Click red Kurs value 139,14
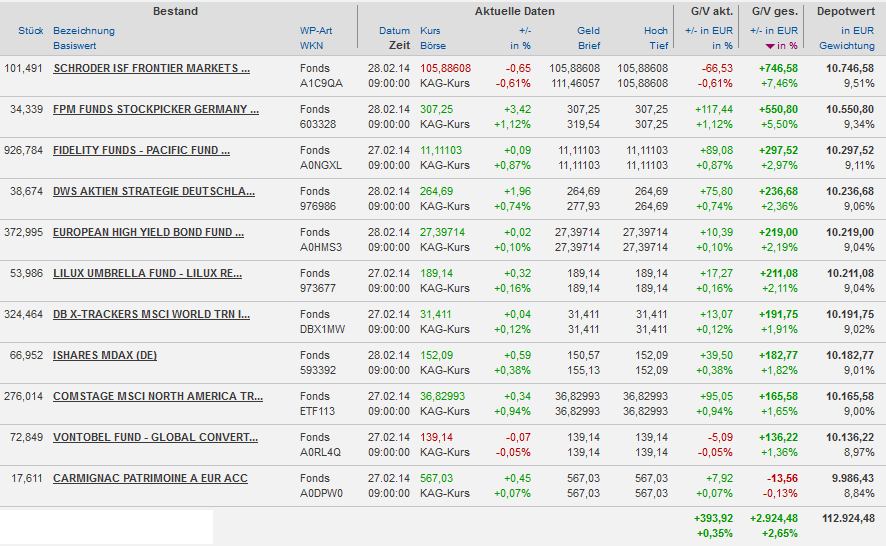The width and height of the screenshot is (886, 546). point(436,437)
